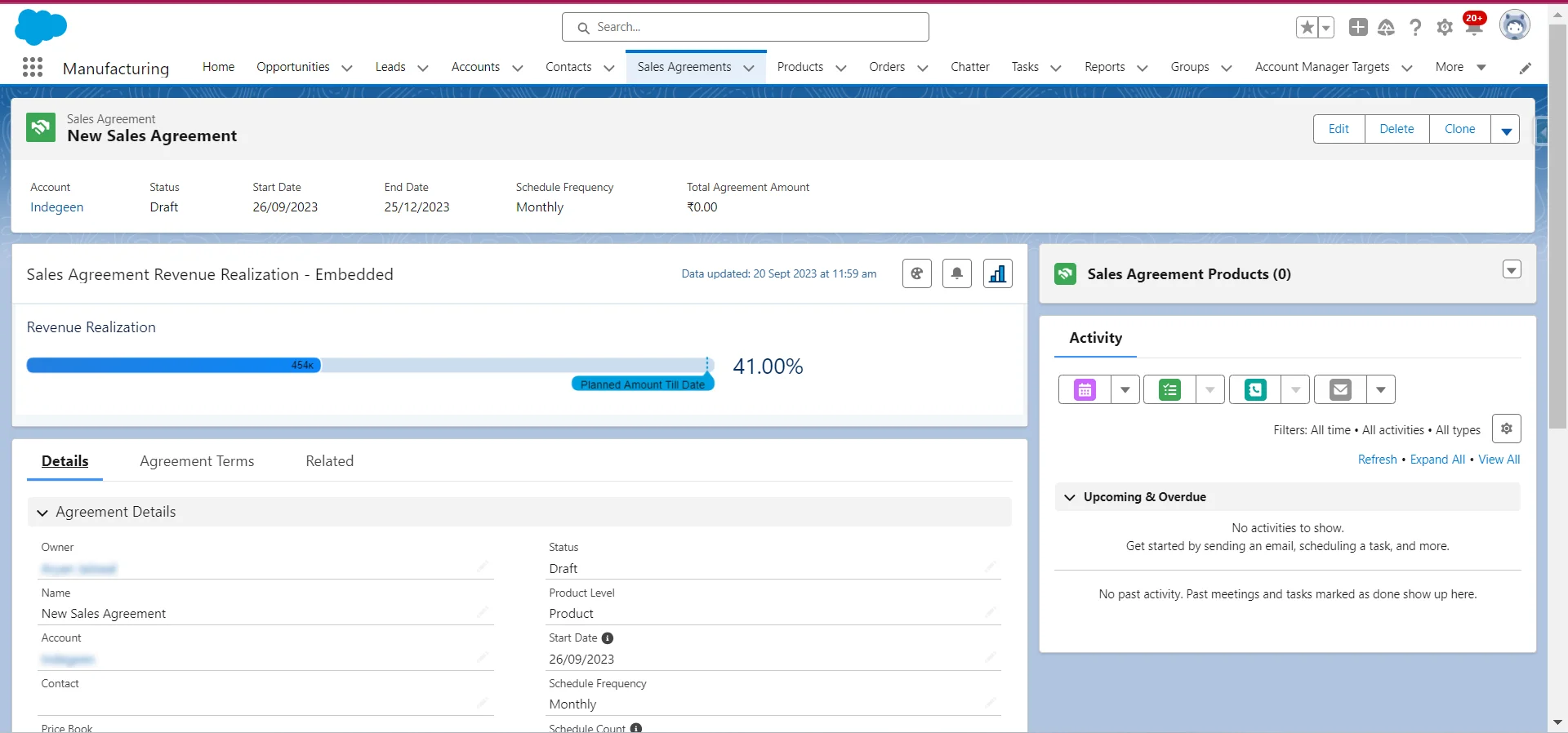Open the Setup gear icon
Screen dimensions: 1568x733
[x=1445, y=28]
